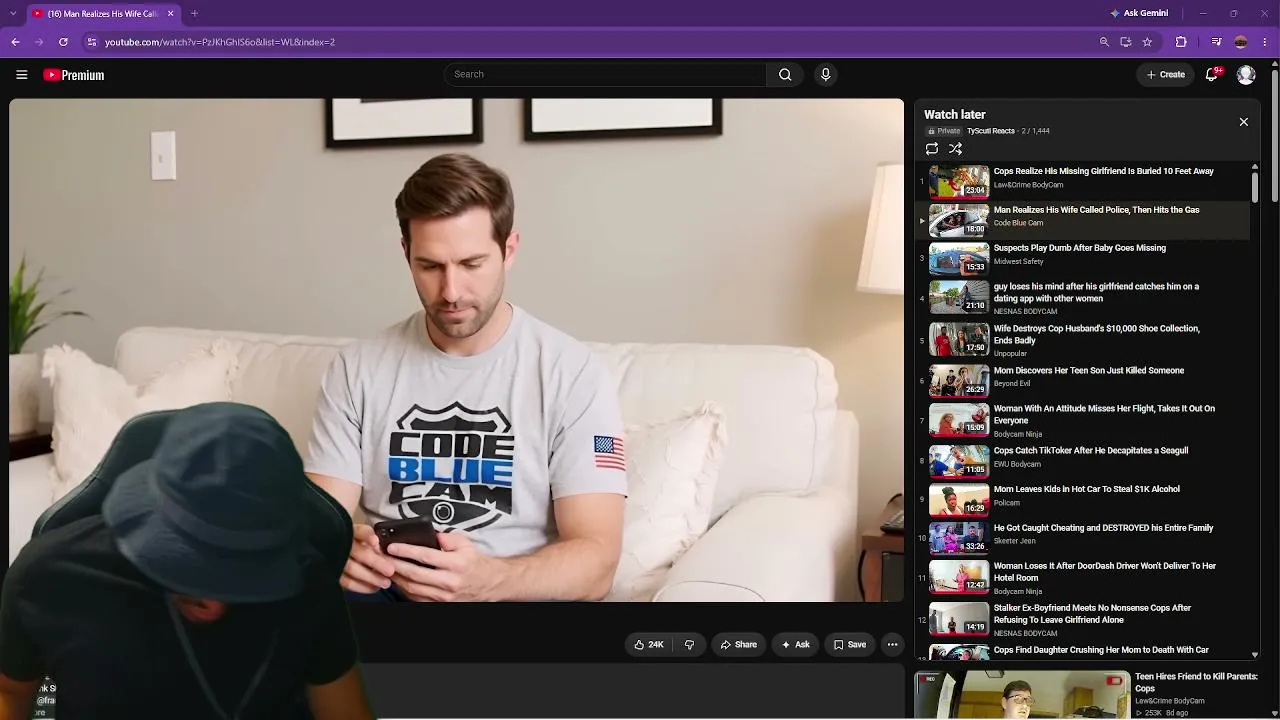Click the Teen Hires Friend video thumbnail

(x=1022, y=695)
